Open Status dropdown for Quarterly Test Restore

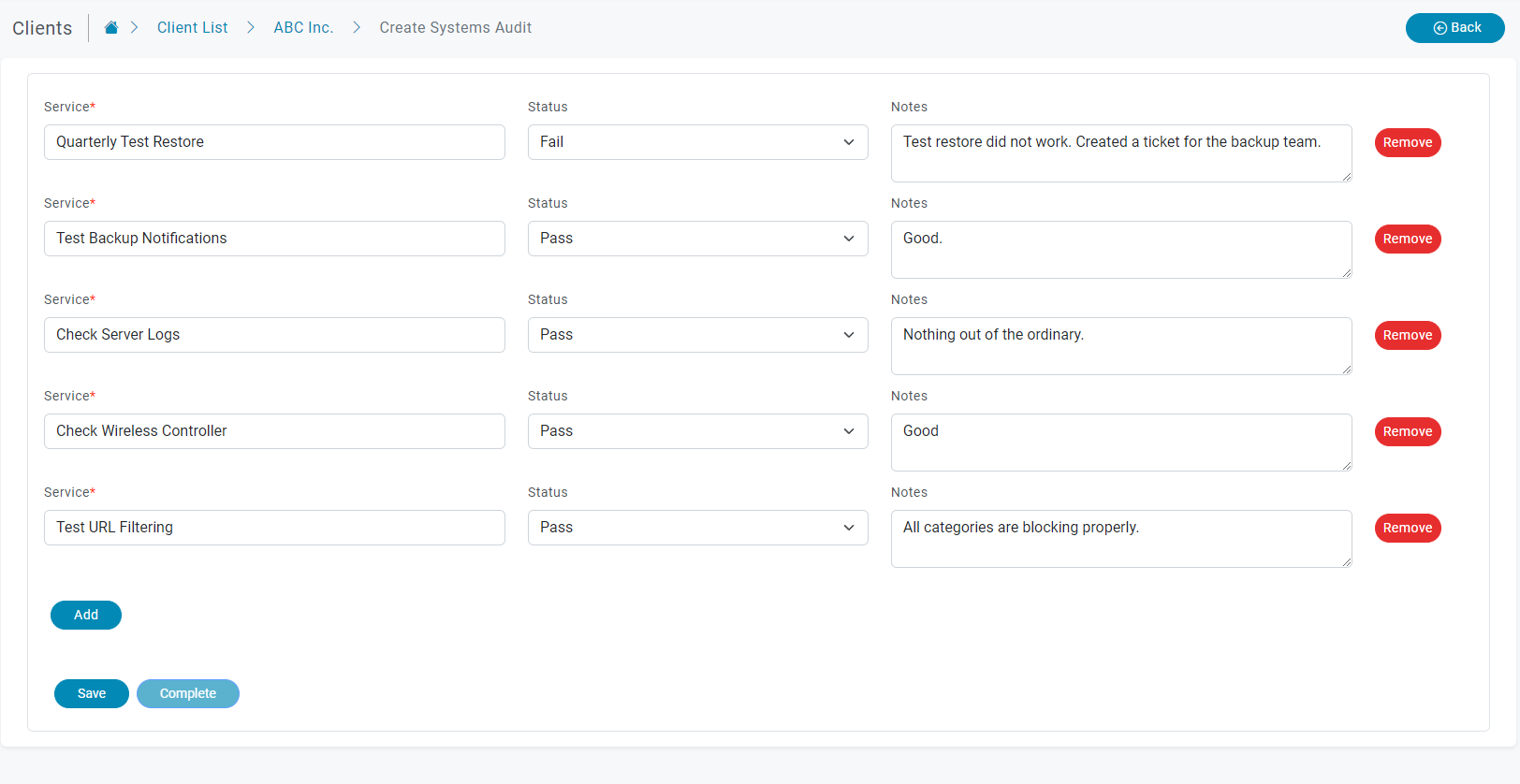697,142
